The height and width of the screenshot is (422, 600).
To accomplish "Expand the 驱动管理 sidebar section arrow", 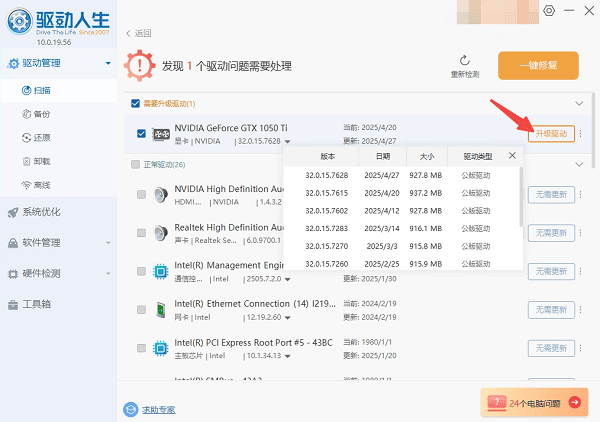I will 107,64.
